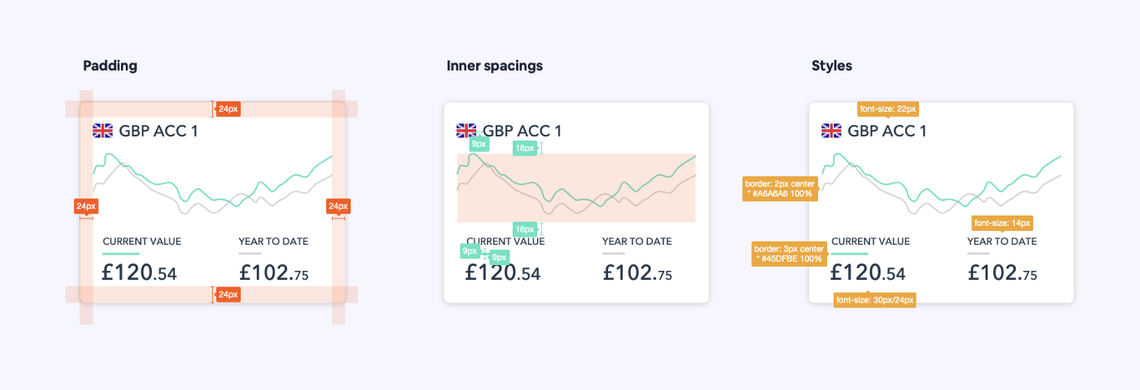Viewport: 1140px width, 390px height.
Task: Click the UK flag icon in Styles card
Action: (x=831, y=130)
